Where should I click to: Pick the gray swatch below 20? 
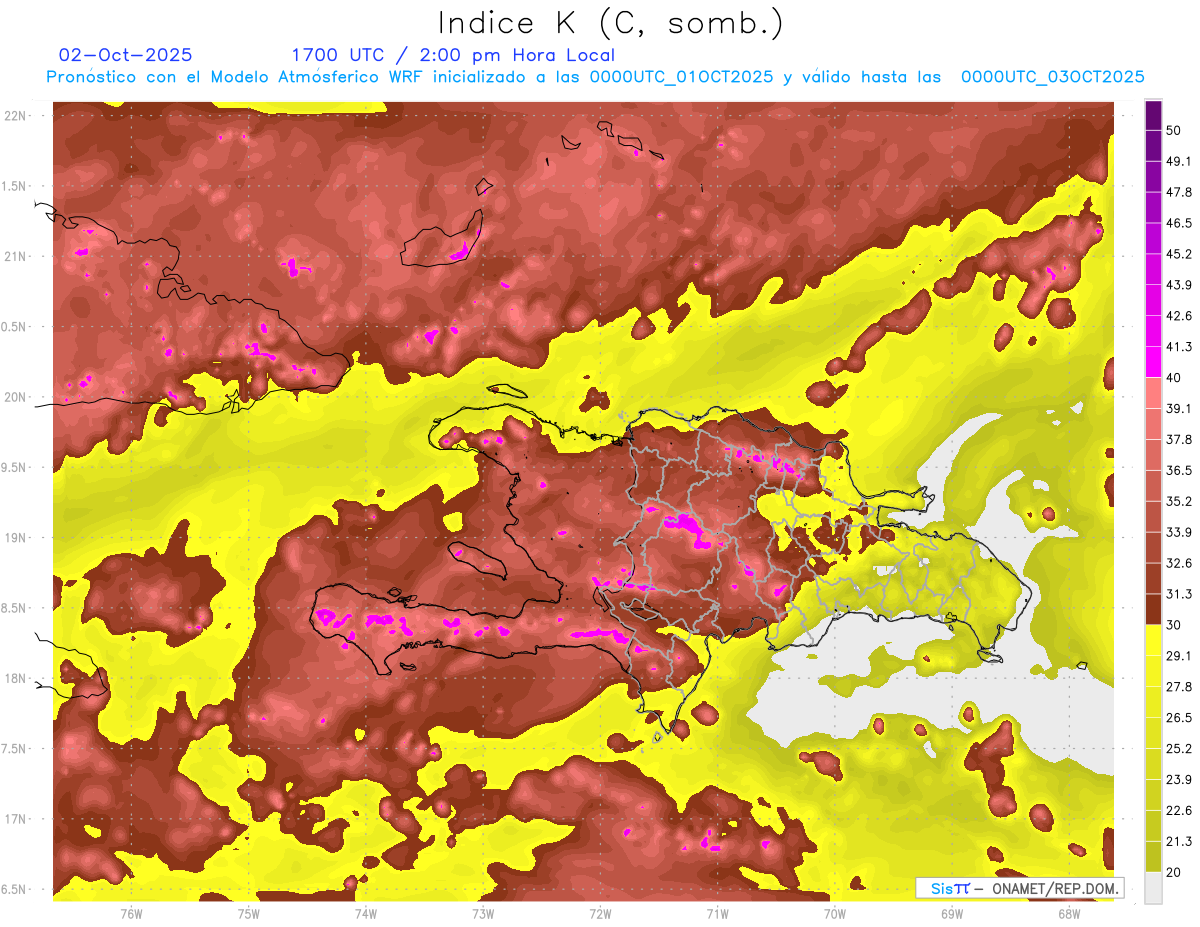[1153, 888]
